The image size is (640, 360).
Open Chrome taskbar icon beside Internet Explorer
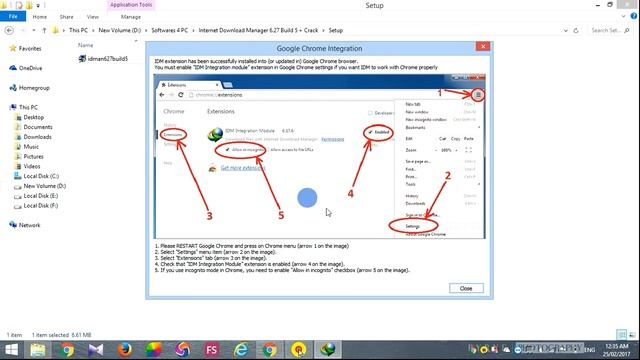point(269,350)
